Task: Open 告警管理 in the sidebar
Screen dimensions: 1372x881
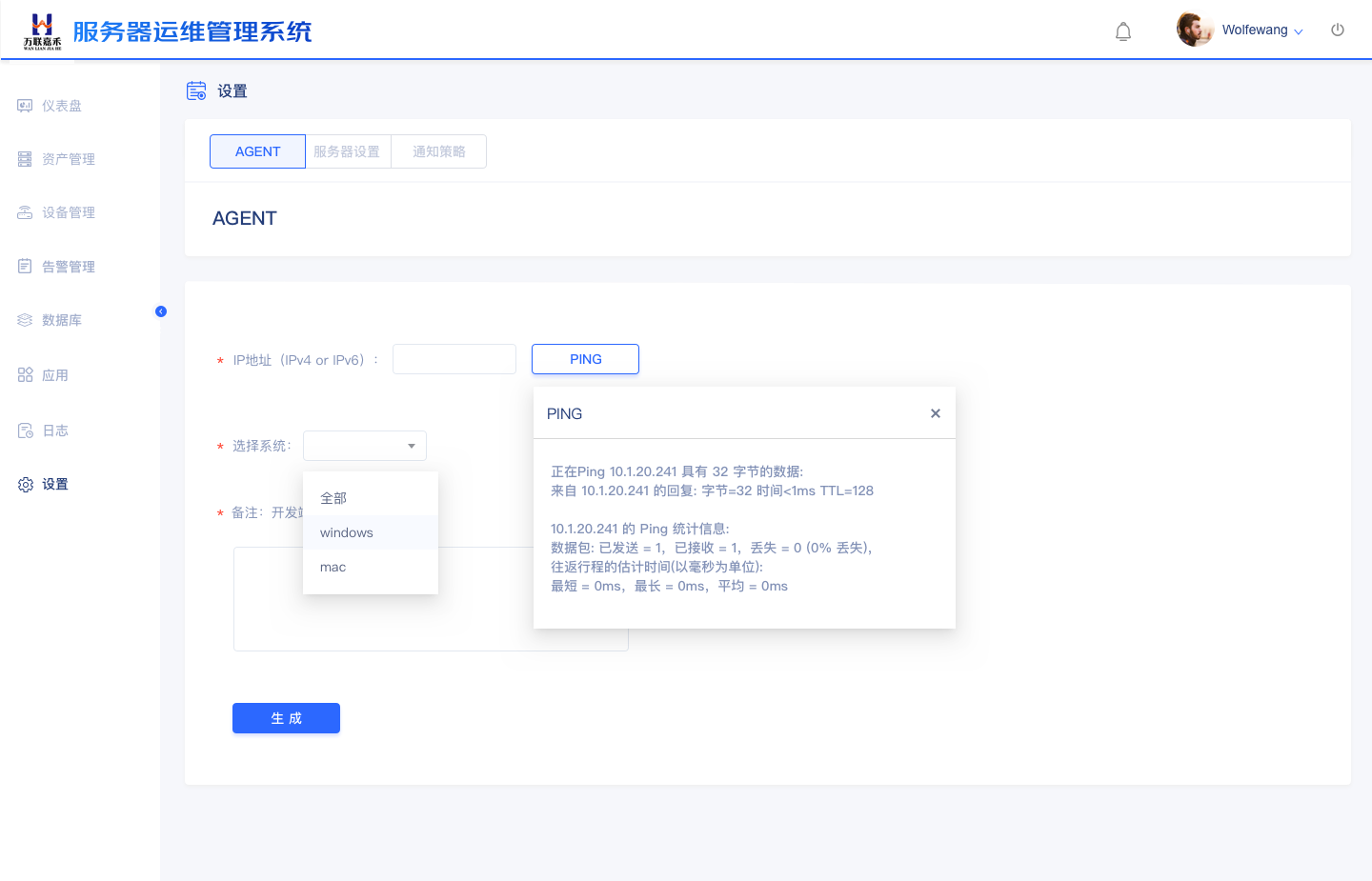Action: pyautogui.click(x=68, y=267)
